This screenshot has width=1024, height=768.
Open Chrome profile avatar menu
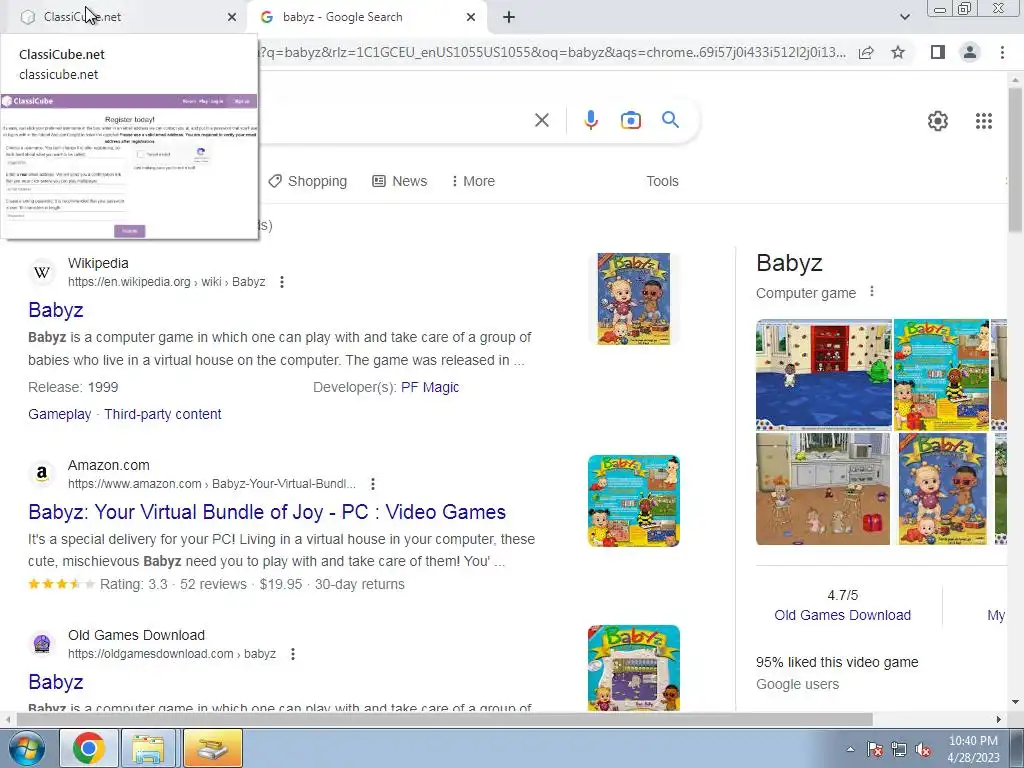coord(970,52)
